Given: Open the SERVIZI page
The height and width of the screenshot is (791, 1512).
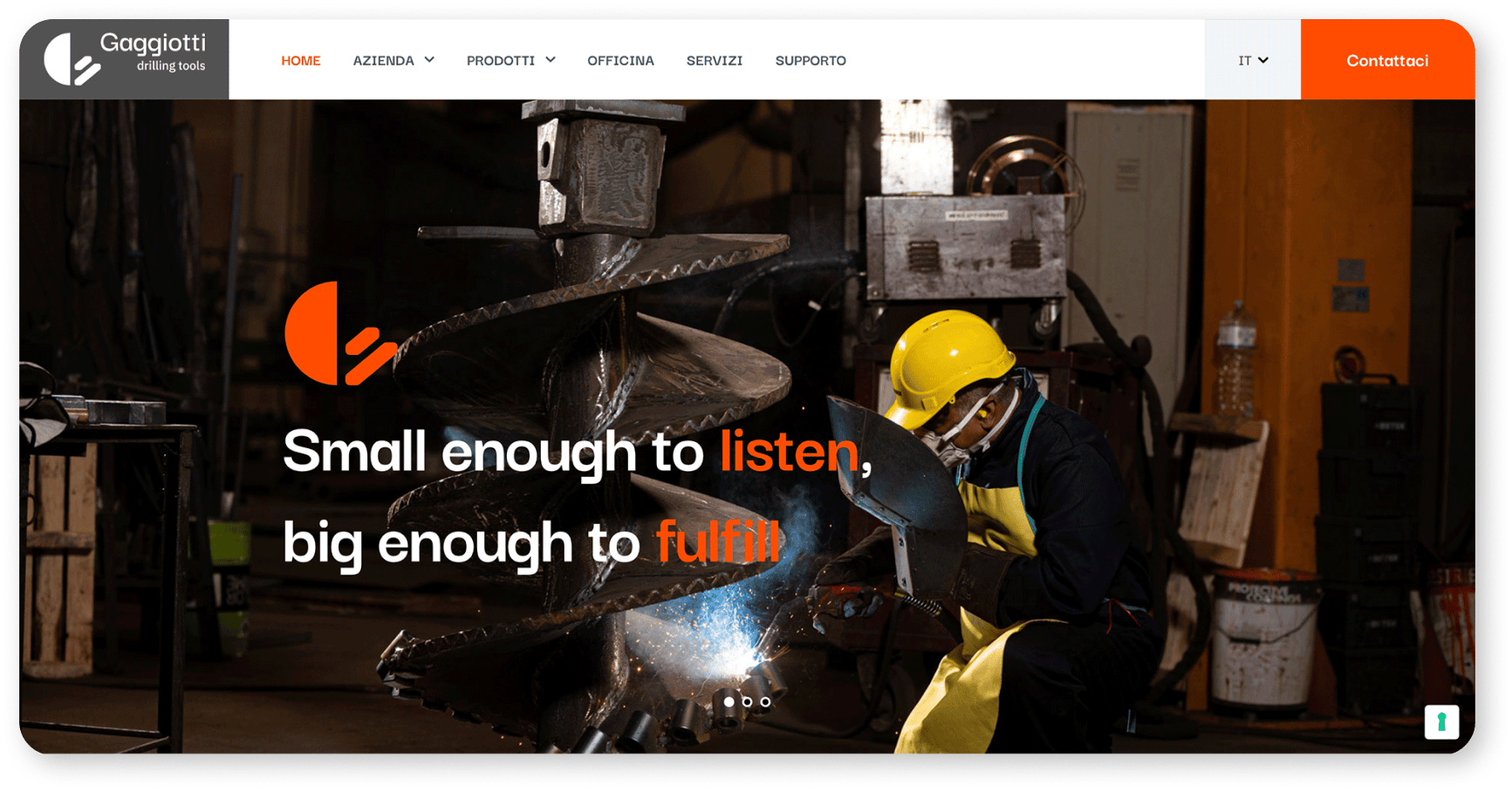Looking at the screenshot, I should (715, 60).
